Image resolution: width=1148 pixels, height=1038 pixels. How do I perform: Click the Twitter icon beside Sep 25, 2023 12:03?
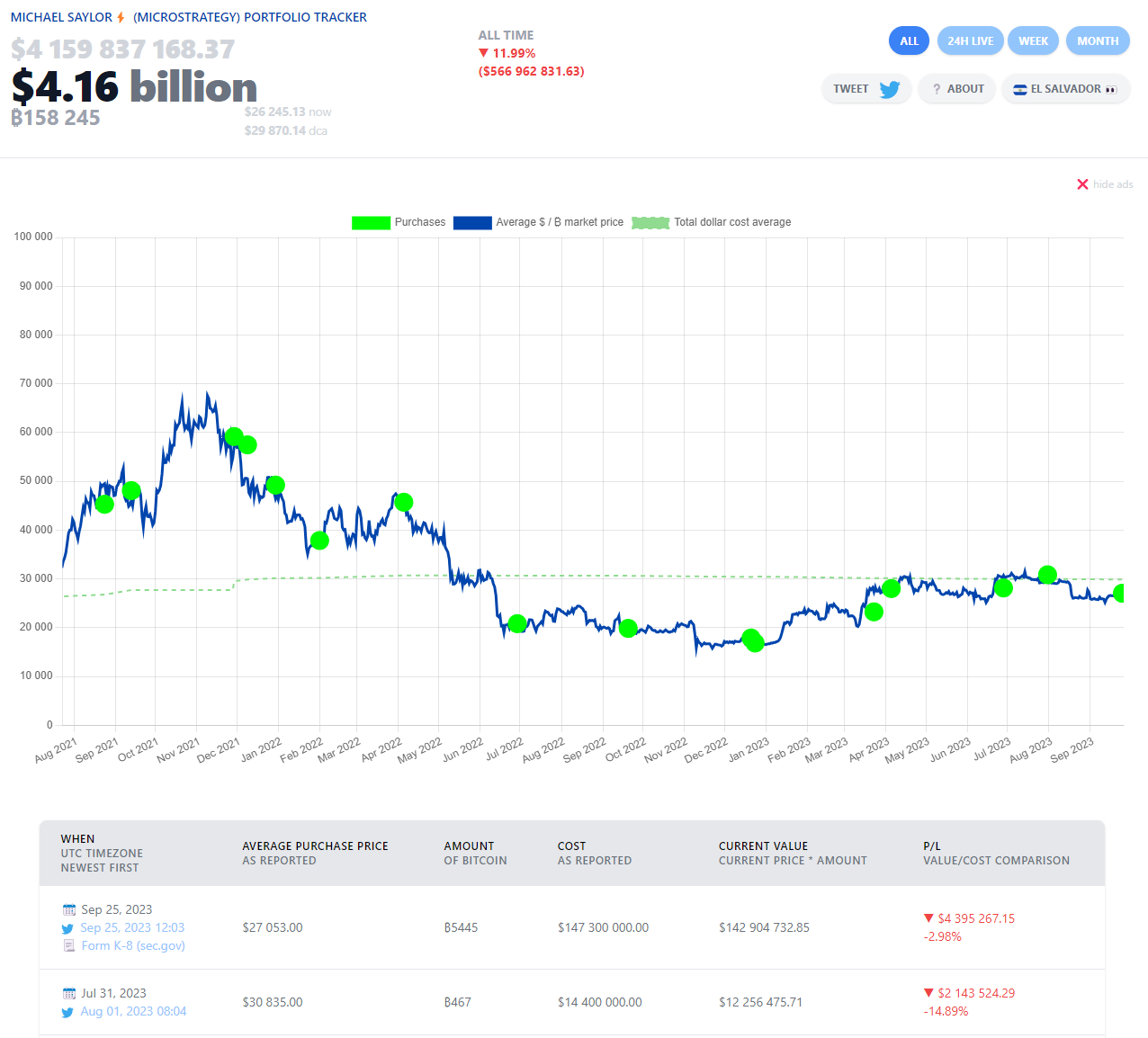(67, 928)
